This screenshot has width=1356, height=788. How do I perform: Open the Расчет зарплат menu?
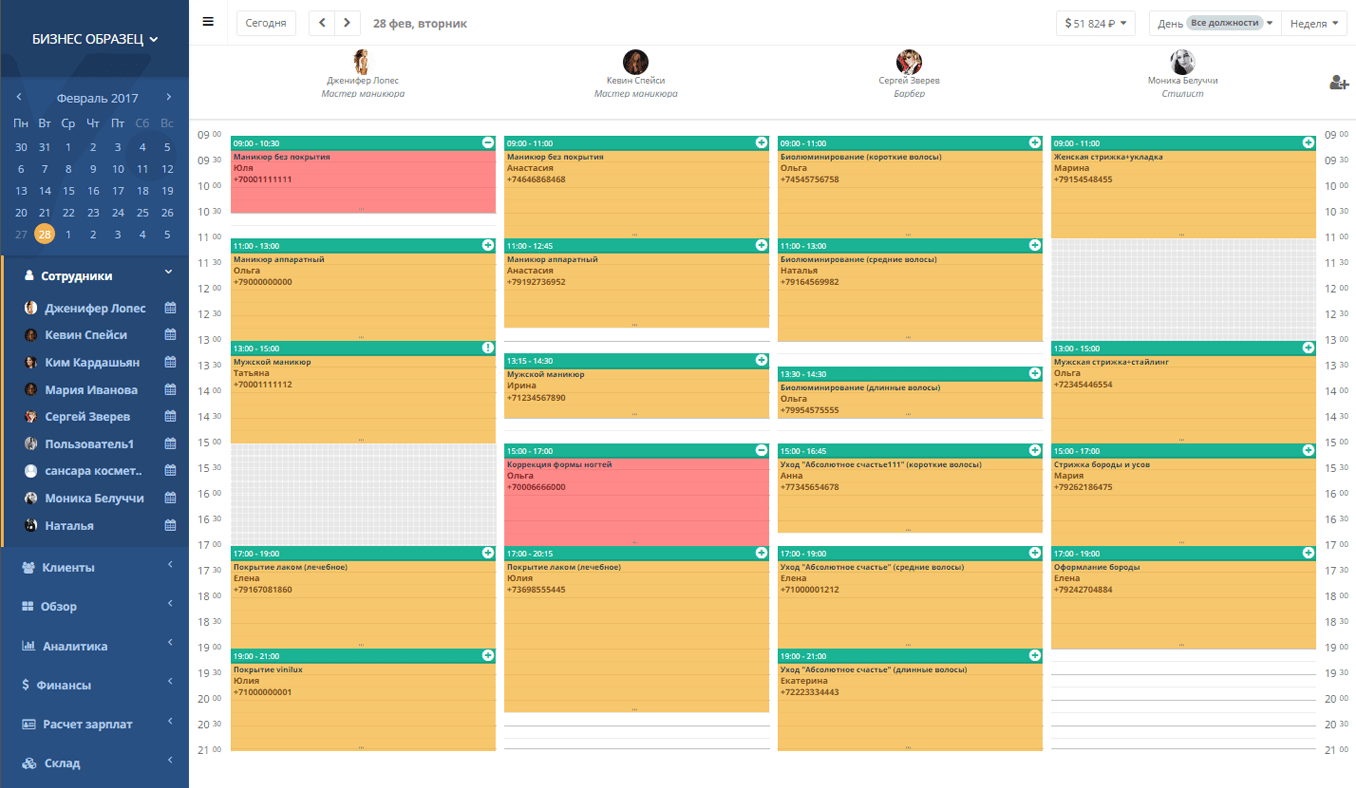[30, 724]
